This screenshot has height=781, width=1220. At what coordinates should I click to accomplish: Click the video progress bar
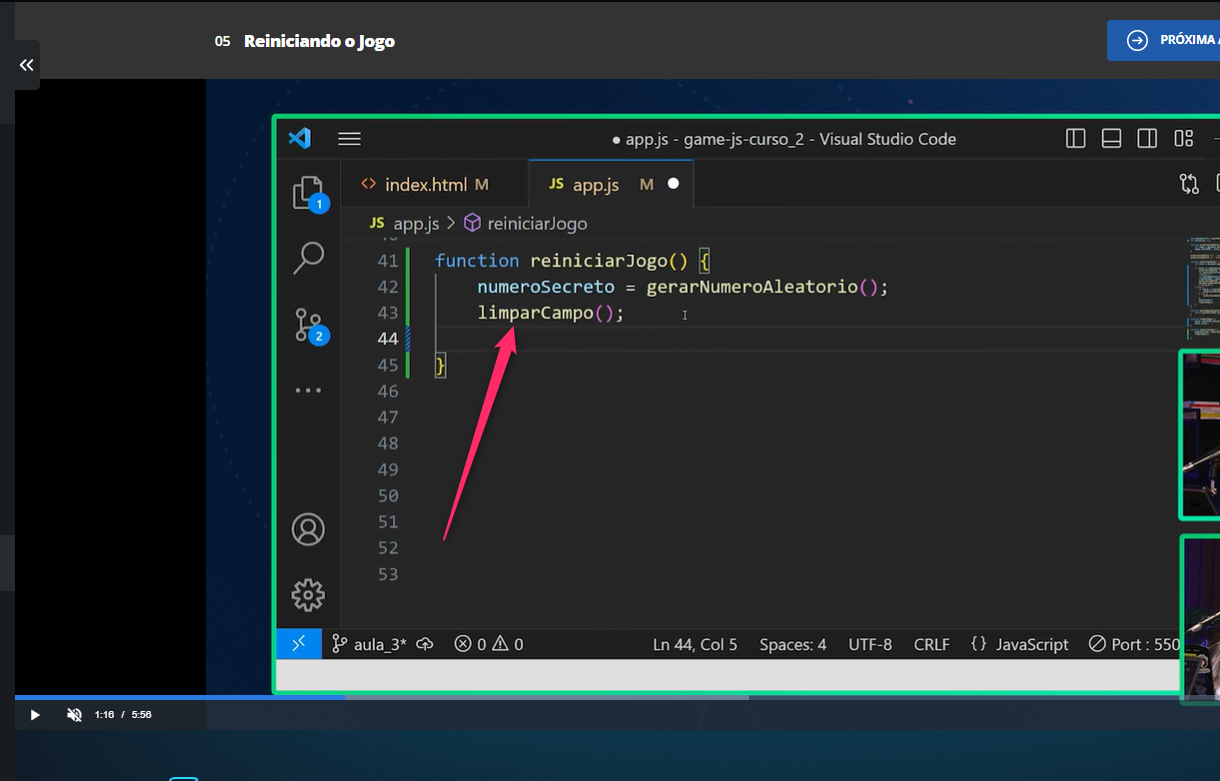400,697
